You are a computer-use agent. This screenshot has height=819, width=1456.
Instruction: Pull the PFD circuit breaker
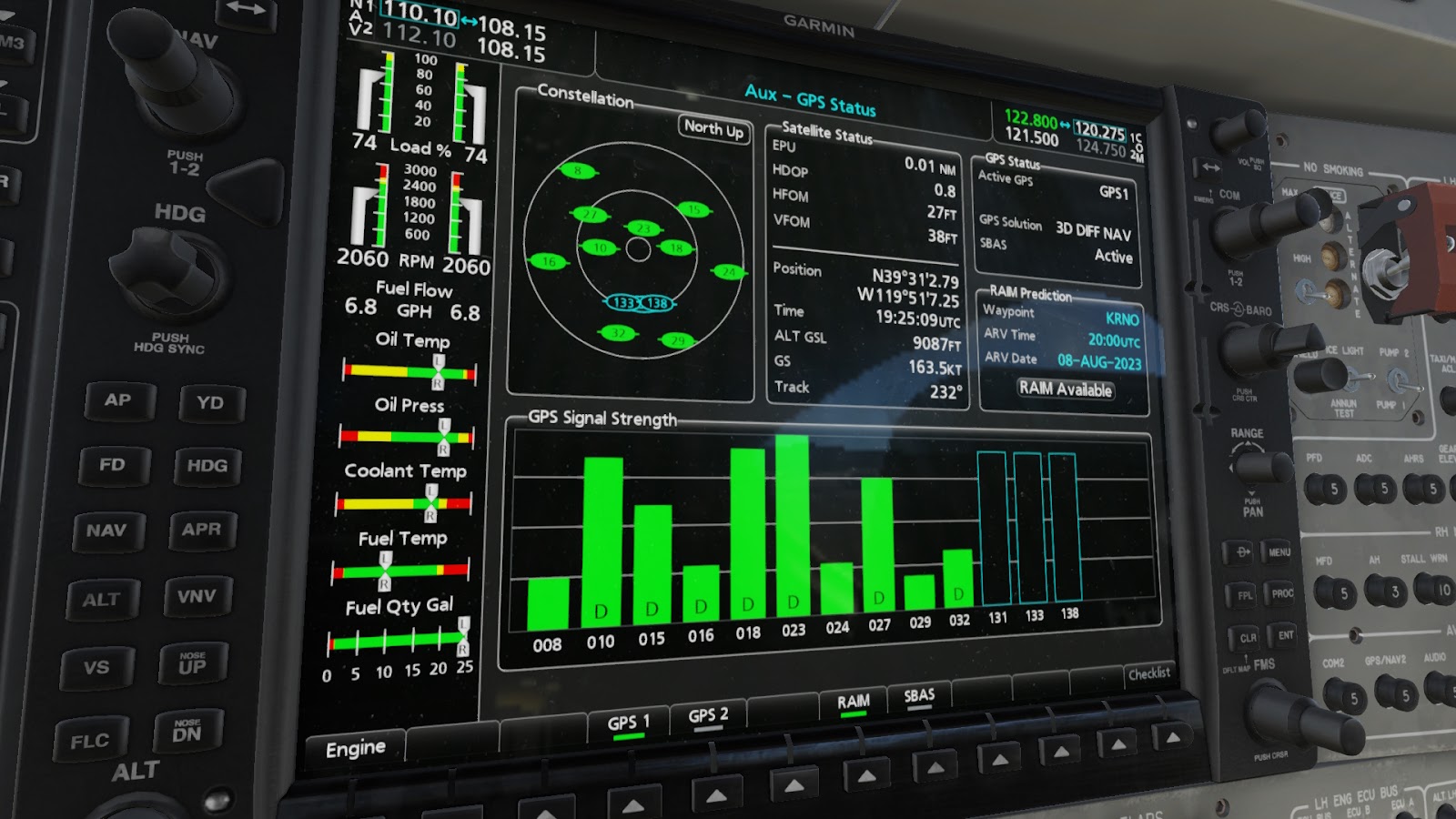1327,490
